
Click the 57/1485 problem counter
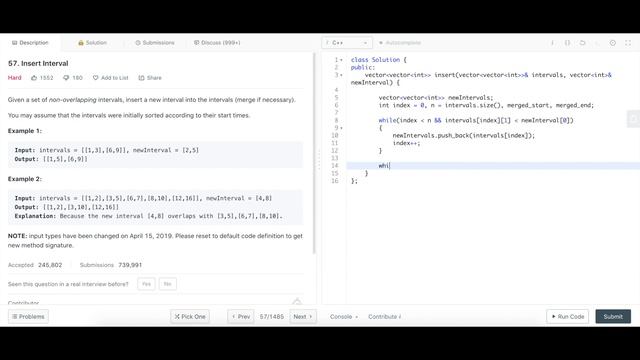pos(271,316)
